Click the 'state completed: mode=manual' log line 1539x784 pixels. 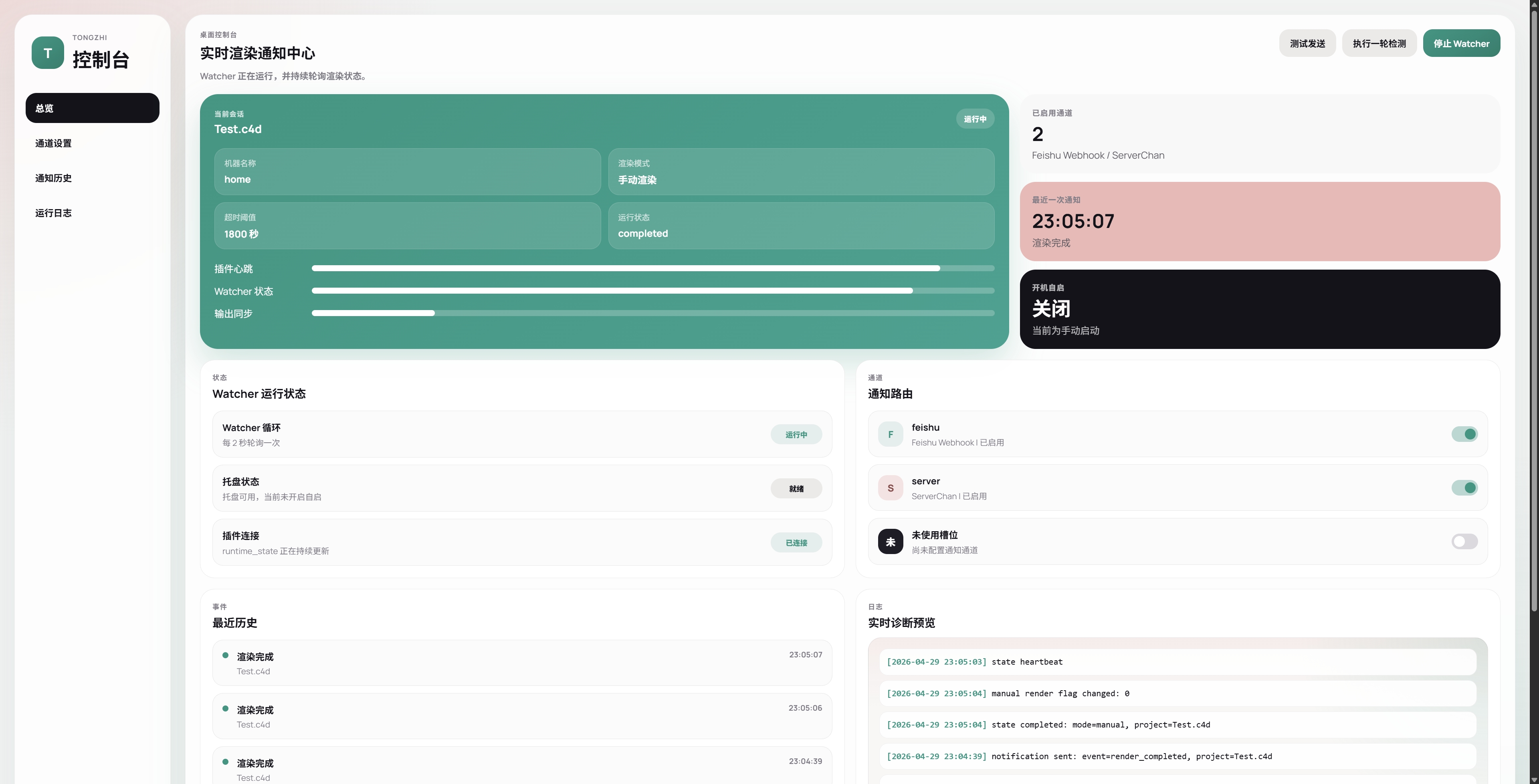click(x=1177, y=725)
